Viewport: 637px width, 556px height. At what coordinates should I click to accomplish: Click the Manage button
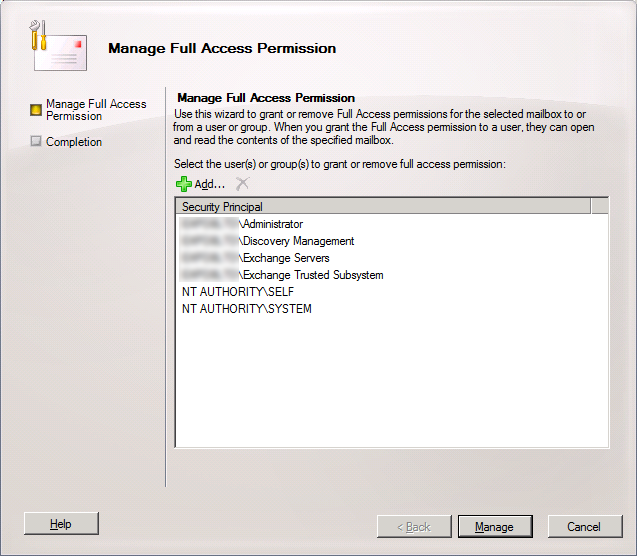pos(495,527)
